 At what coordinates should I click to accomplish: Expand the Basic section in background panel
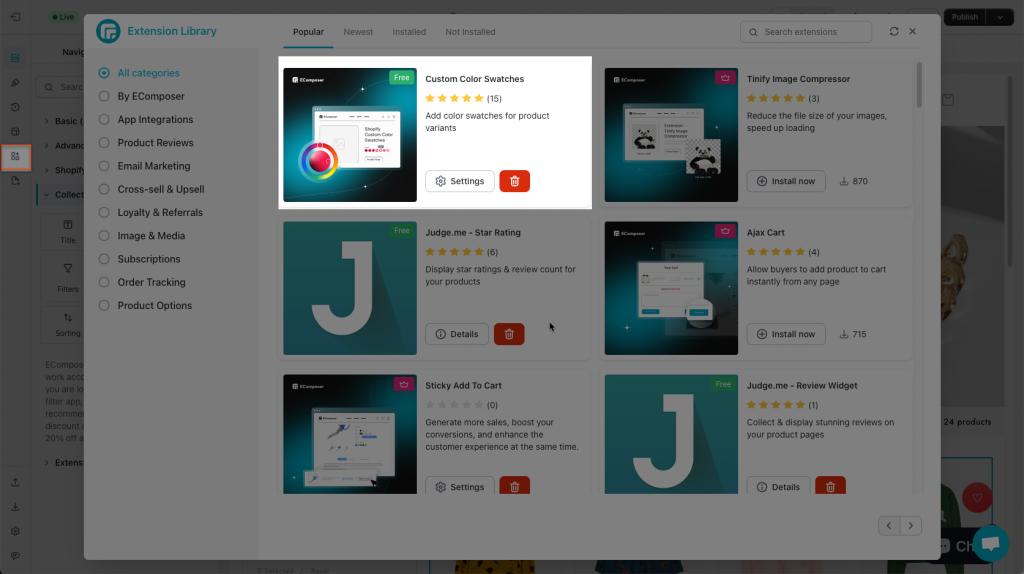46,121
